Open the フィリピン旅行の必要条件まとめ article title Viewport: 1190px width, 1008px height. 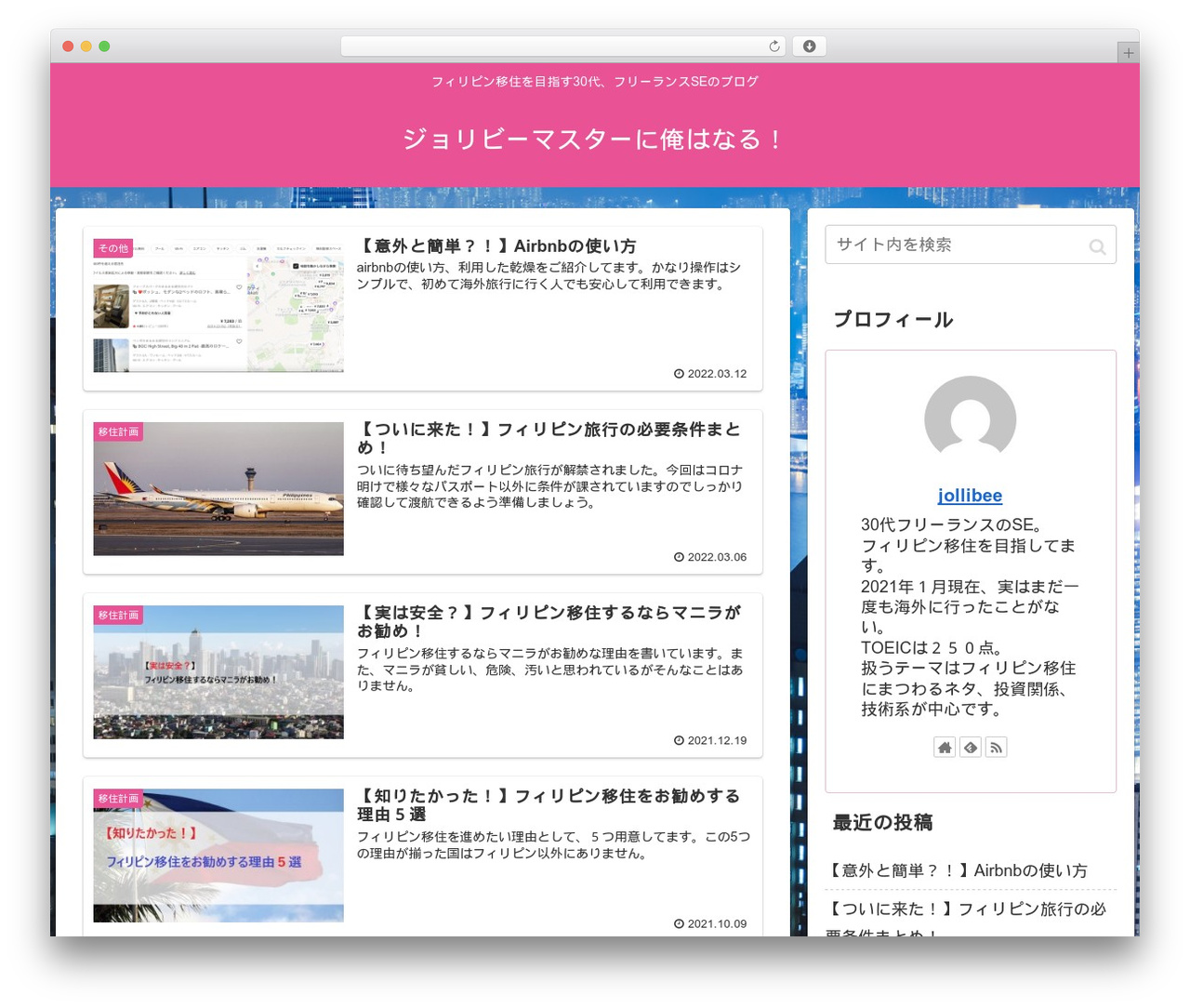[549, 438]
